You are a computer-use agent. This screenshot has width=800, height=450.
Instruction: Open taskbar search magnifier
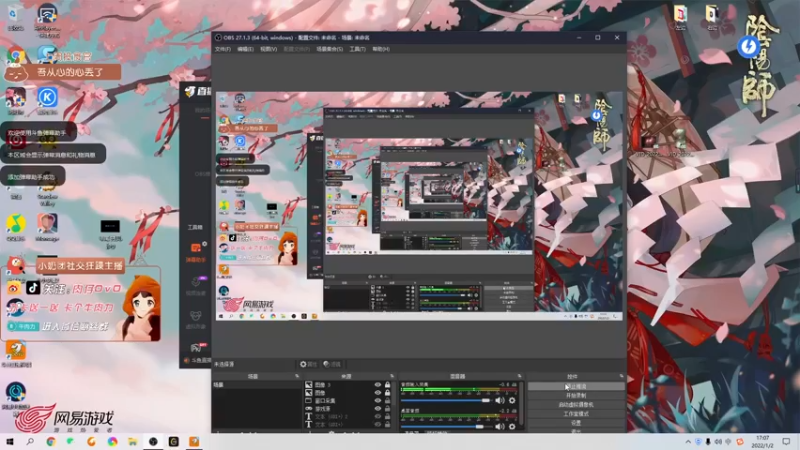coord(30,442)
